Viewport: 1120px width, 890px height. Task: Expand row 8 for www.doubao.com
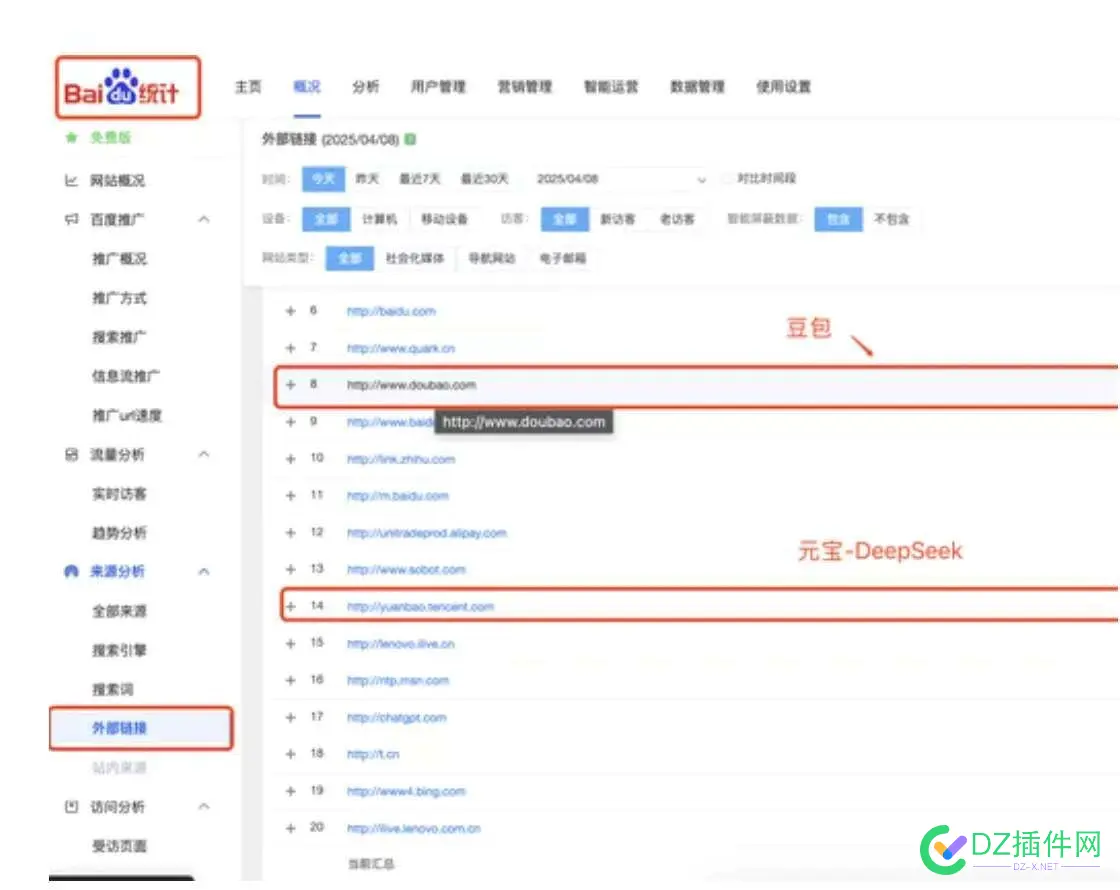coord(290,385)
